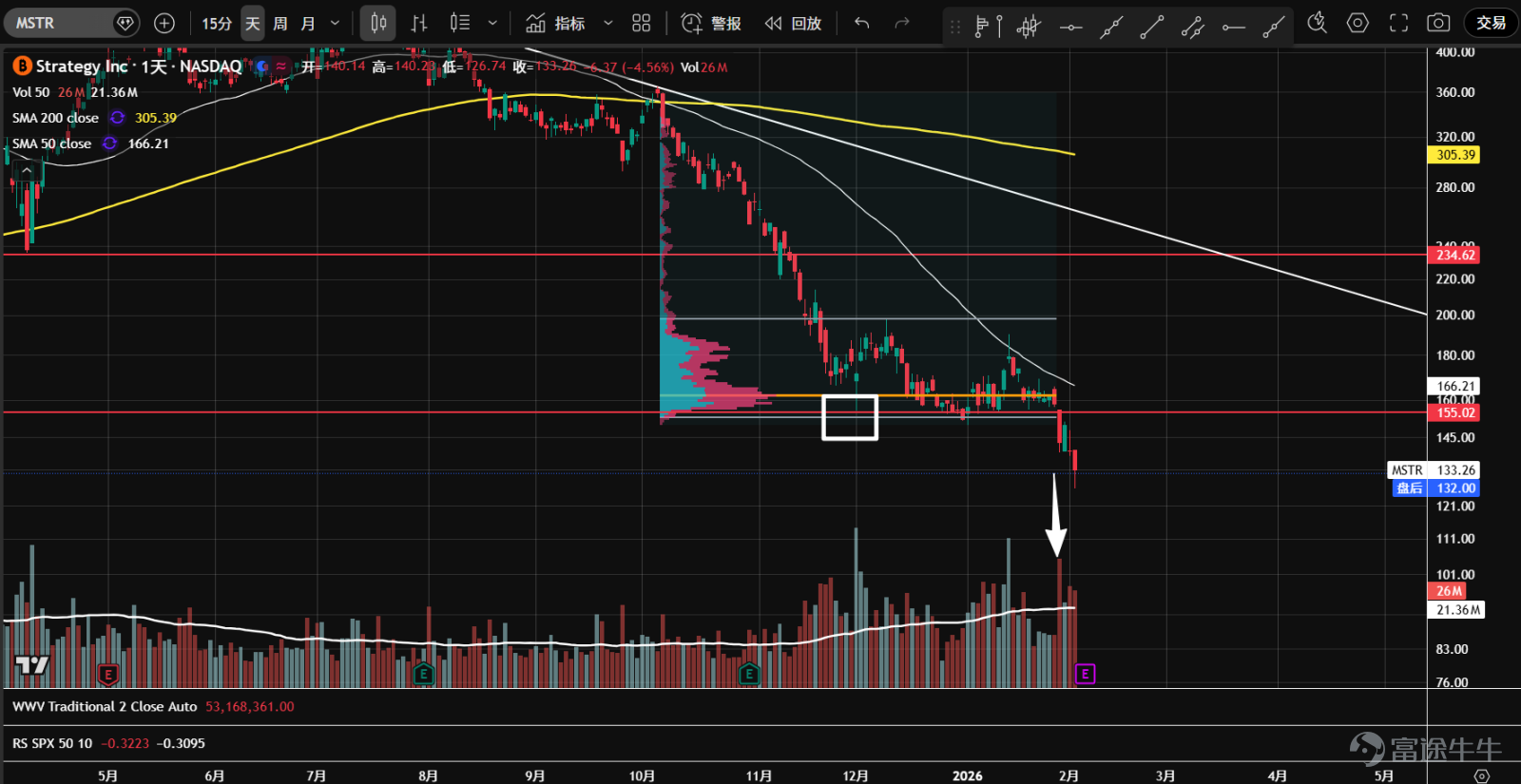Image resolution: width=1521 pixels, height=784 pixels.
Task: Select the volume candles chart type icon
Action: (x=460, y=23)
